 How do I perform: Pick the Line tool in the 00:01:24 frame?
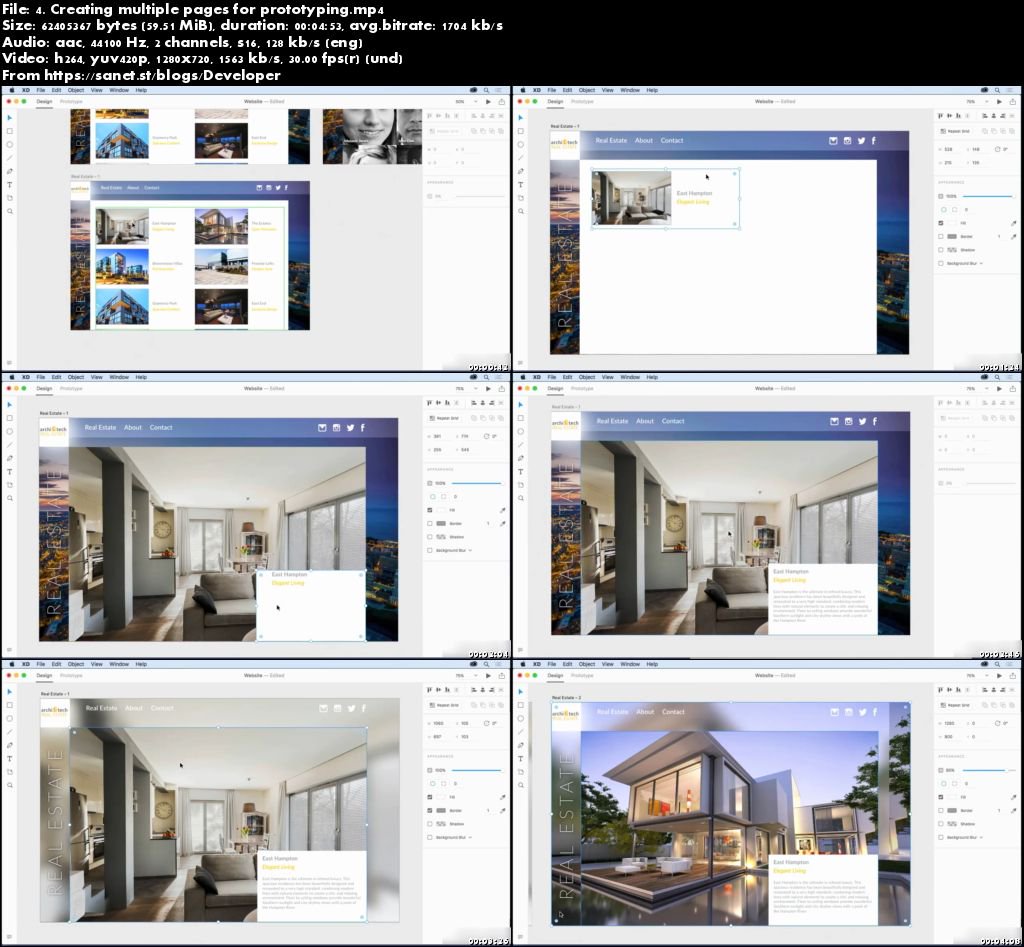(x=520, y=158)
